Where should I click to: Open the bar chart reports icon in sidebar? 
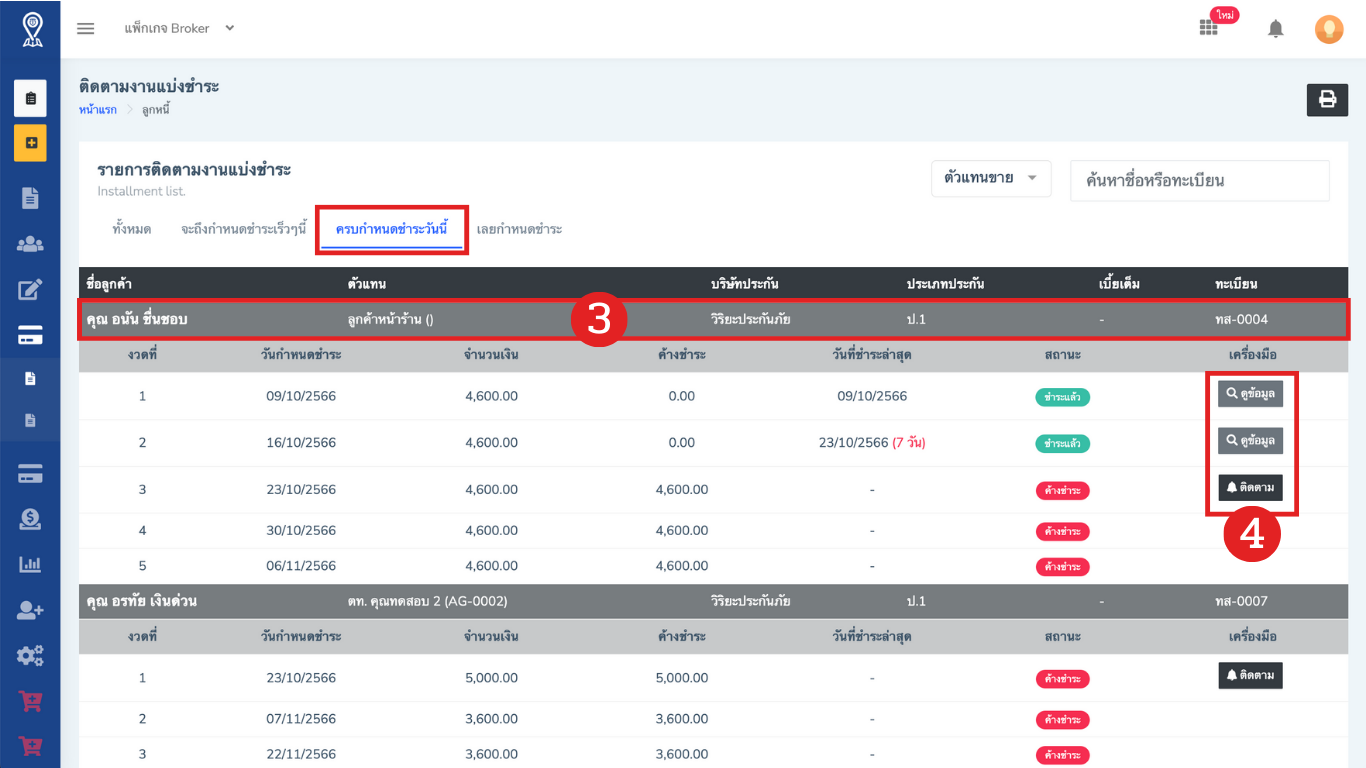[30, 564]
